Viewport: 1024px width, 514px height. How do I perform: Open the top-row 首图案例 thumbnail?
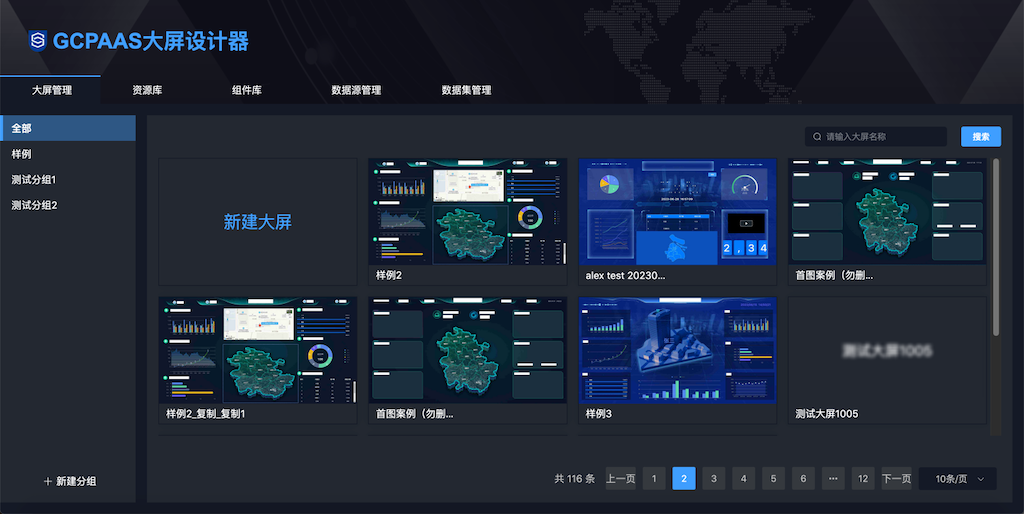pyautogui.click(x=887, y=212)
